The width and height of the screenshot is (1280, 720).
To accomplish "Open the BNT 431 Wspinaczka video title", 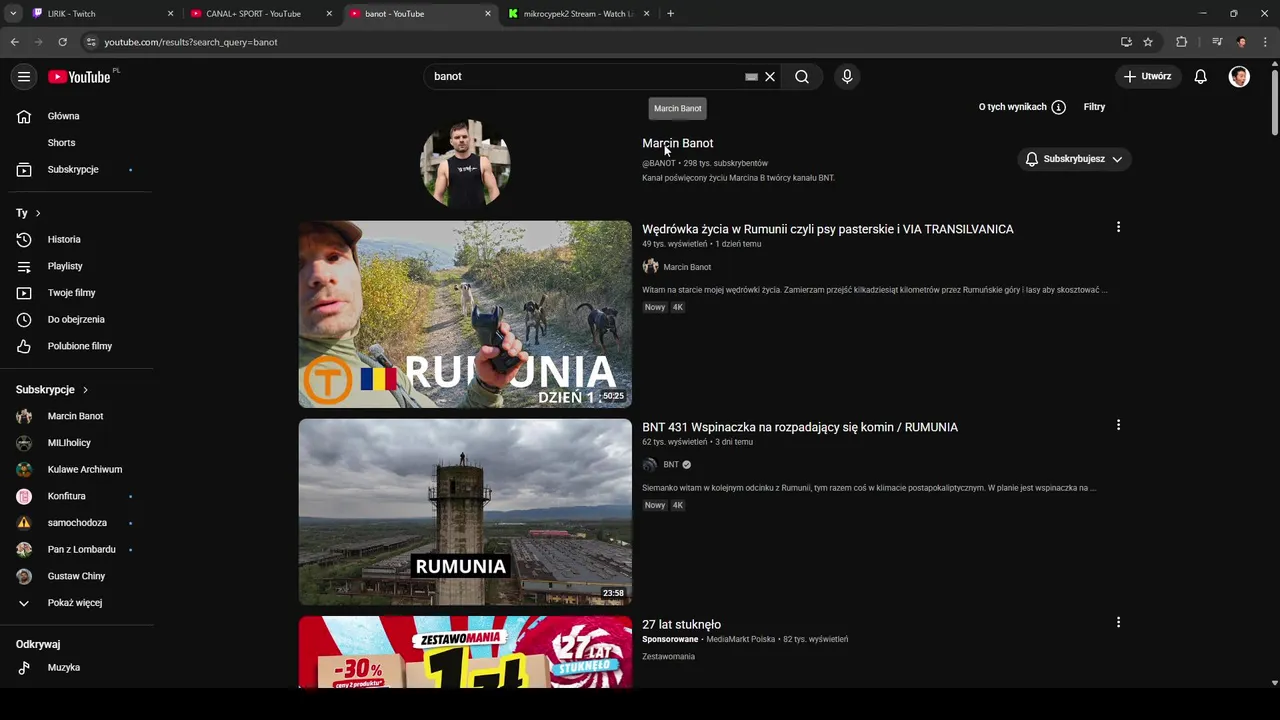I will [x=800, y=427].
